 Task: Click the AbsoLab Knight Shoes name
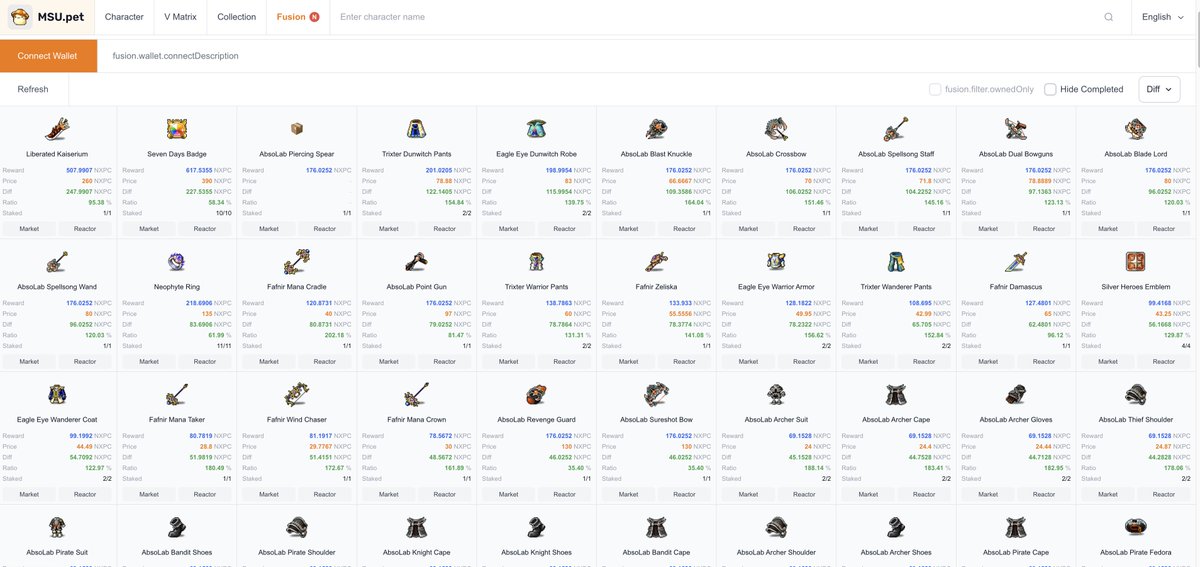pos(537,552)
